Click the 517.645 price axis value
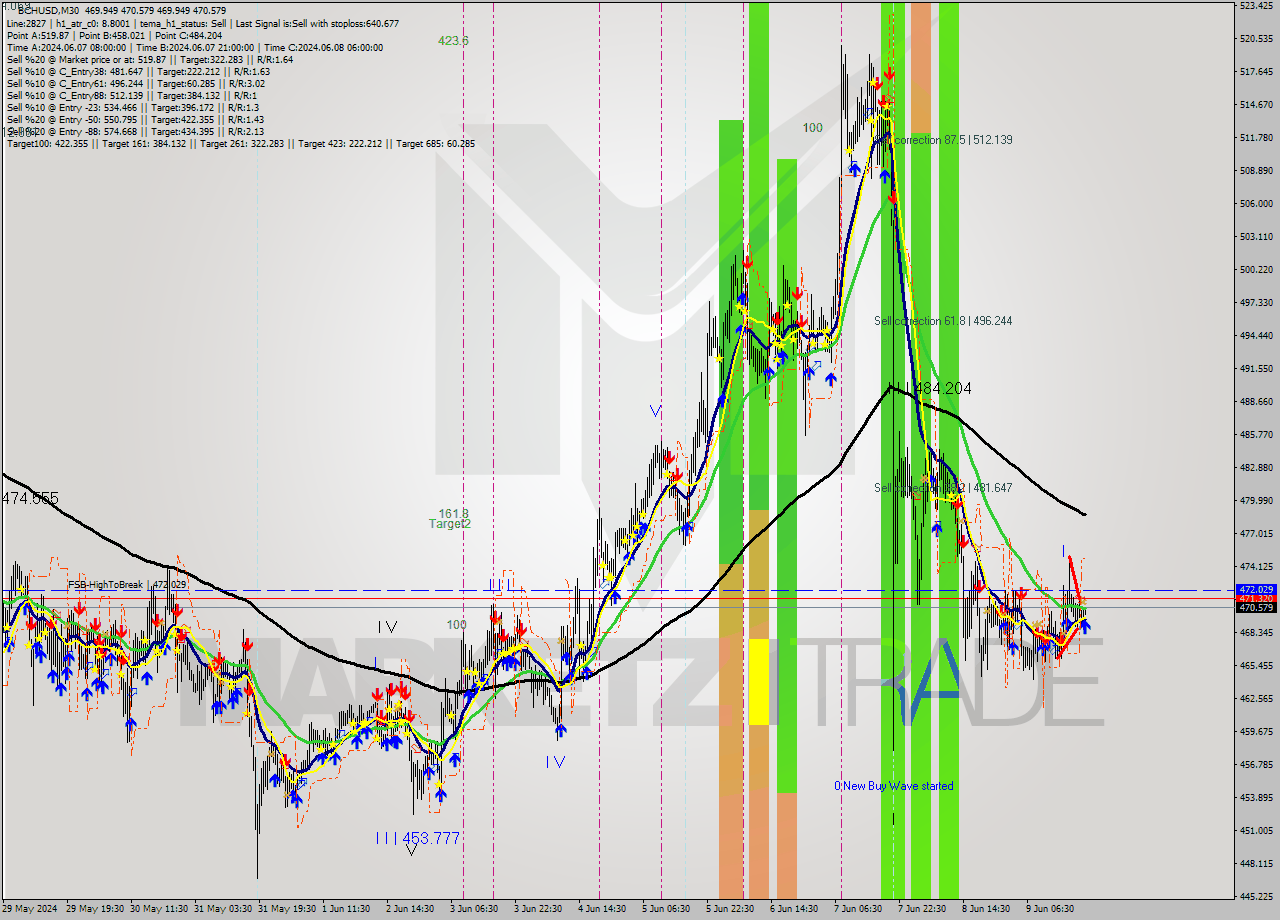 1256,72
